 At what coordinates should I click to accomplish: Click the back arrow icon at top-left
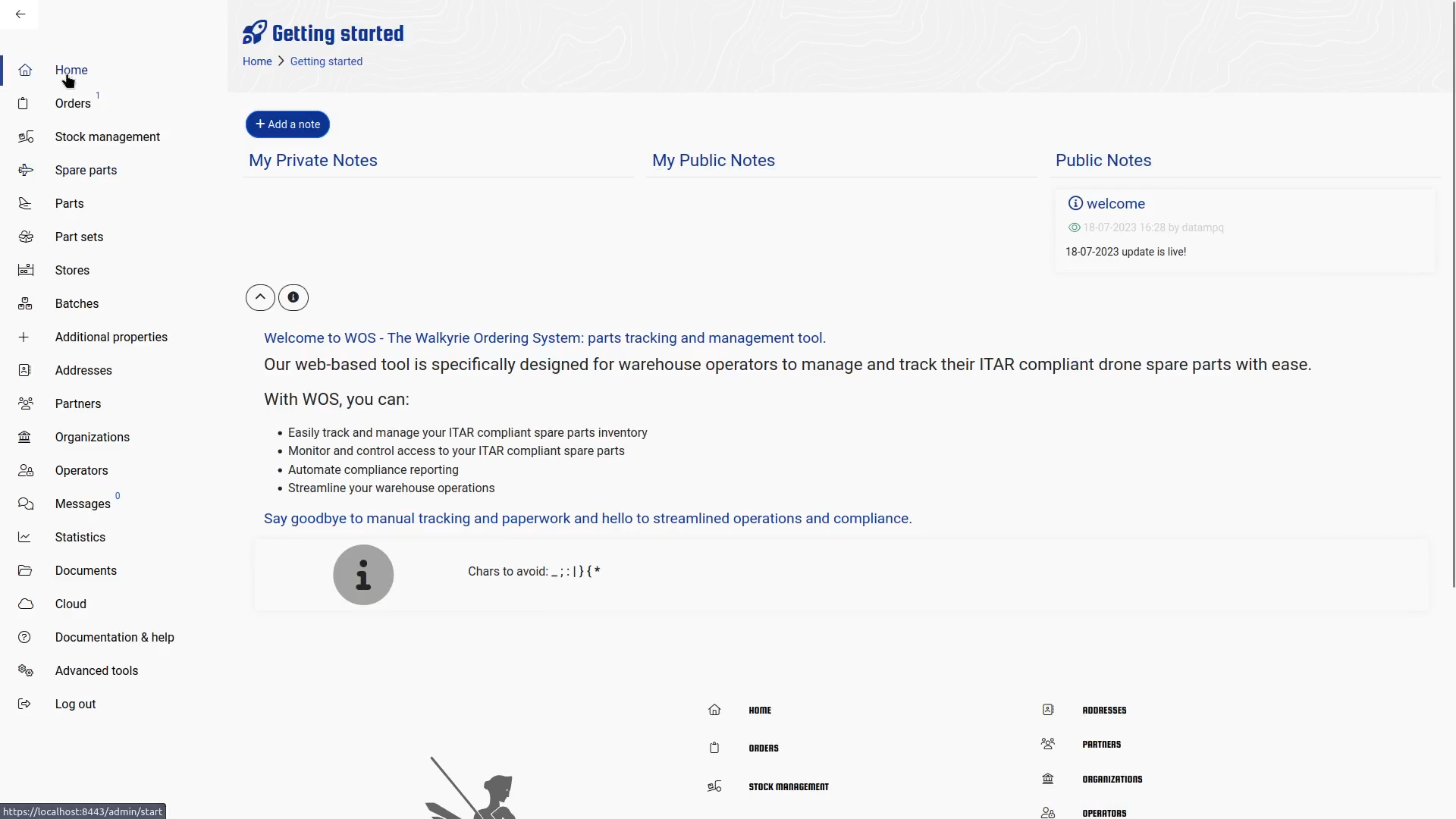20,14
